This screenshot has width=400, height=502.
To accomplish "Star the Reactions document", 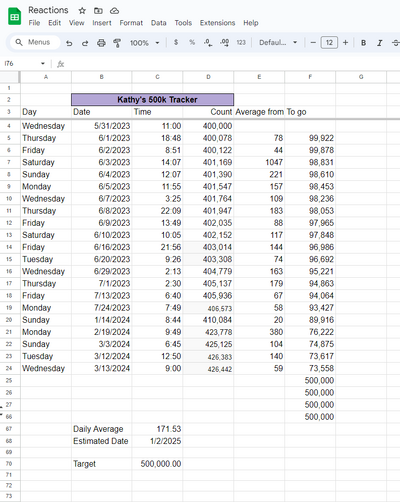I will (82, 11).
